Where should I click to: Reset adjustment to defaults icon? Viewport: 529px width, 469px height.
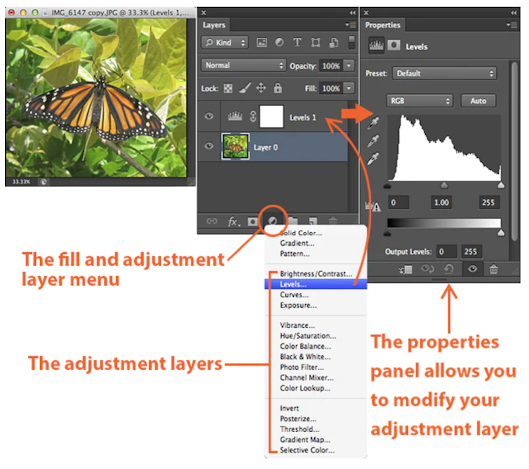click(x=449, y=269)
